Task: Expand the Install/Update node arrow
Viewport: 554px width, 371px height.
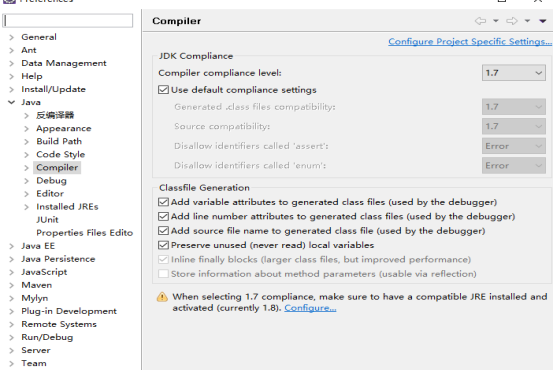Action: 12,89
